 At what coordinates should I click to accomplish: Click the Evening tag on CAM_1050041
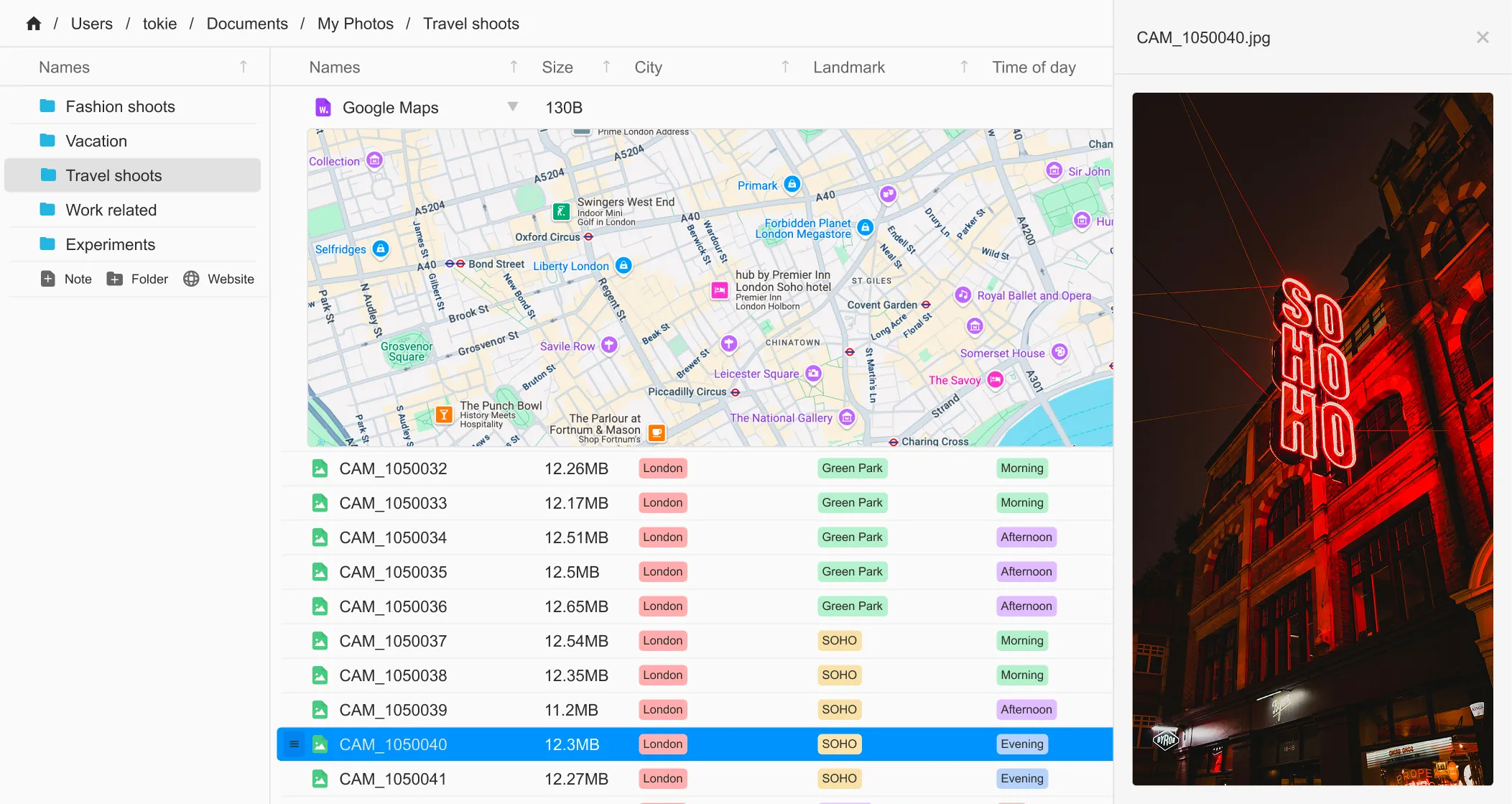point(1021,779)
